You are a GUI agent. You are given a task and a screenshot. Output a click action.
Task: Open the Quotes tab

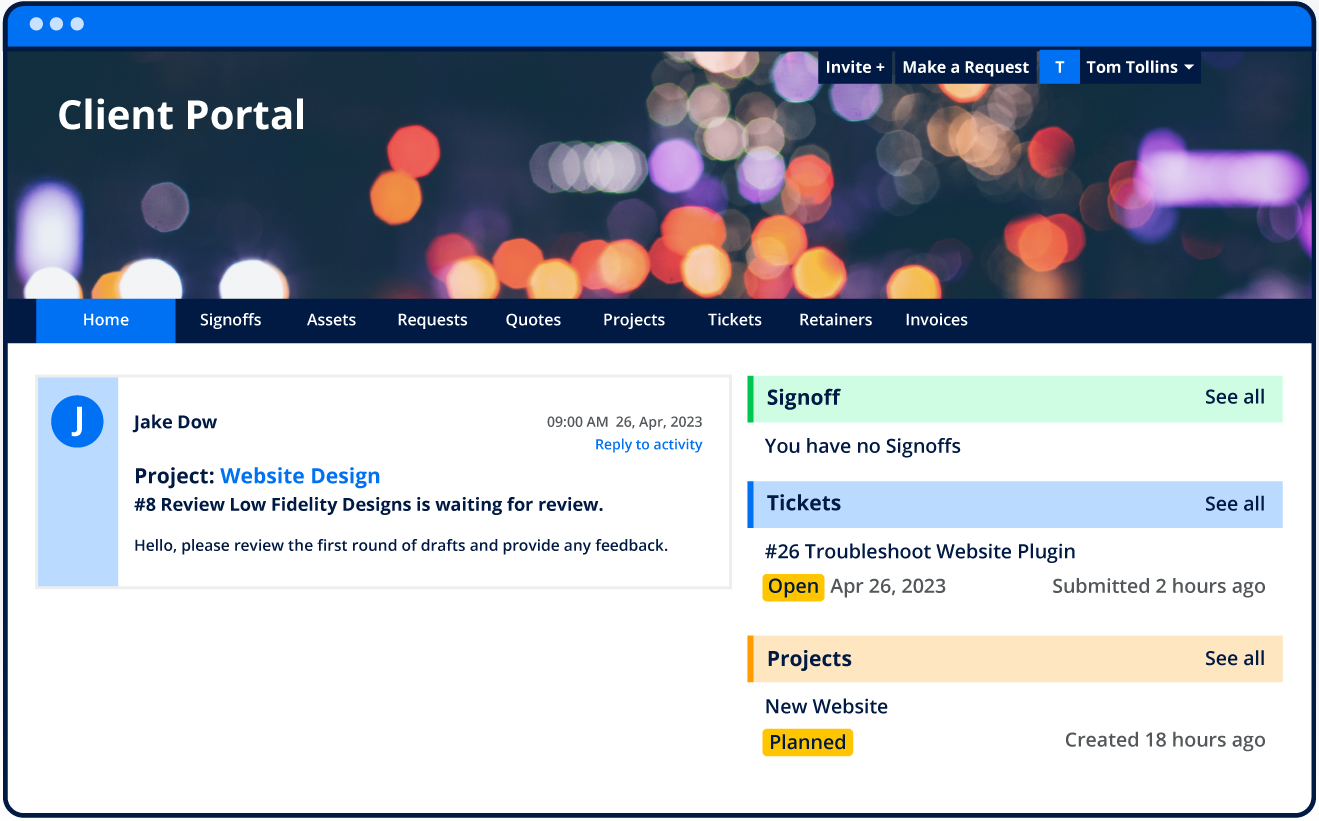click(533, 320)
